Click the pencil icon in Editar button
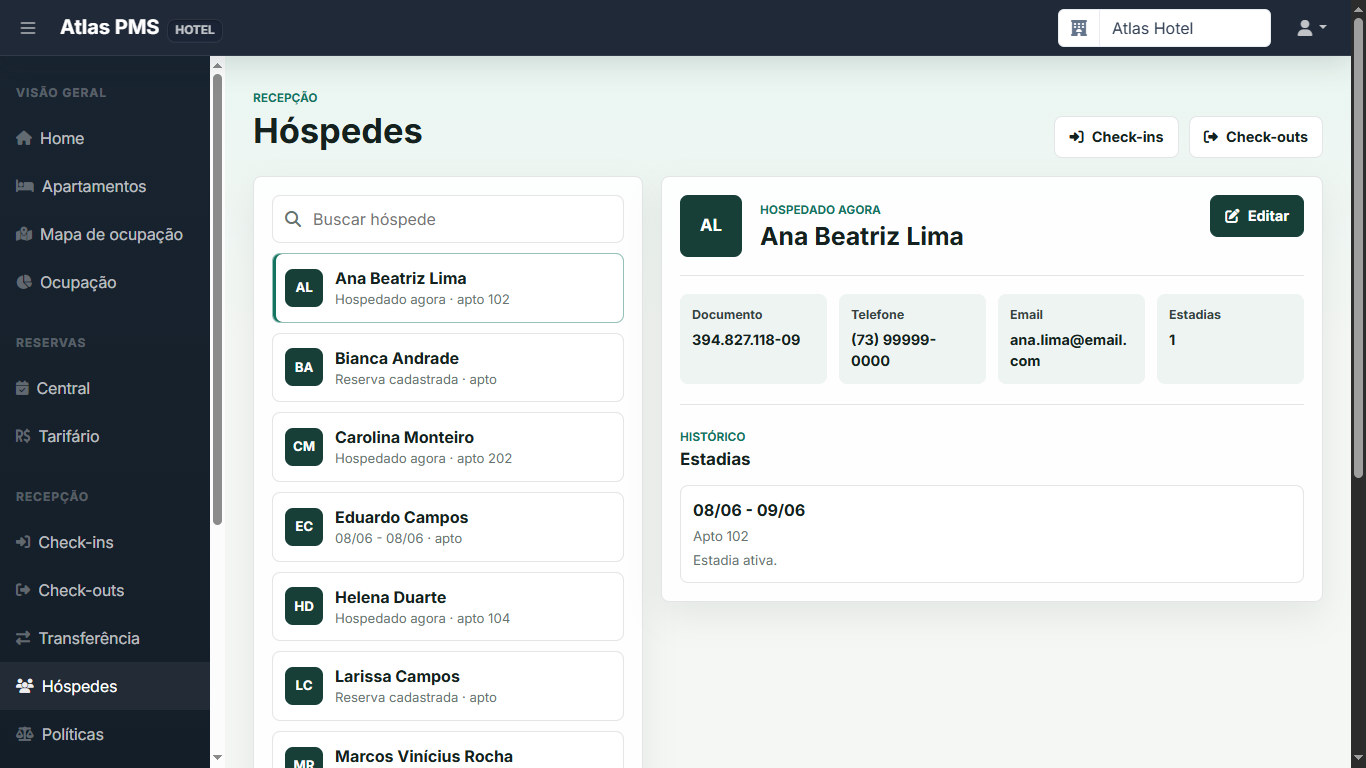 1232,216
